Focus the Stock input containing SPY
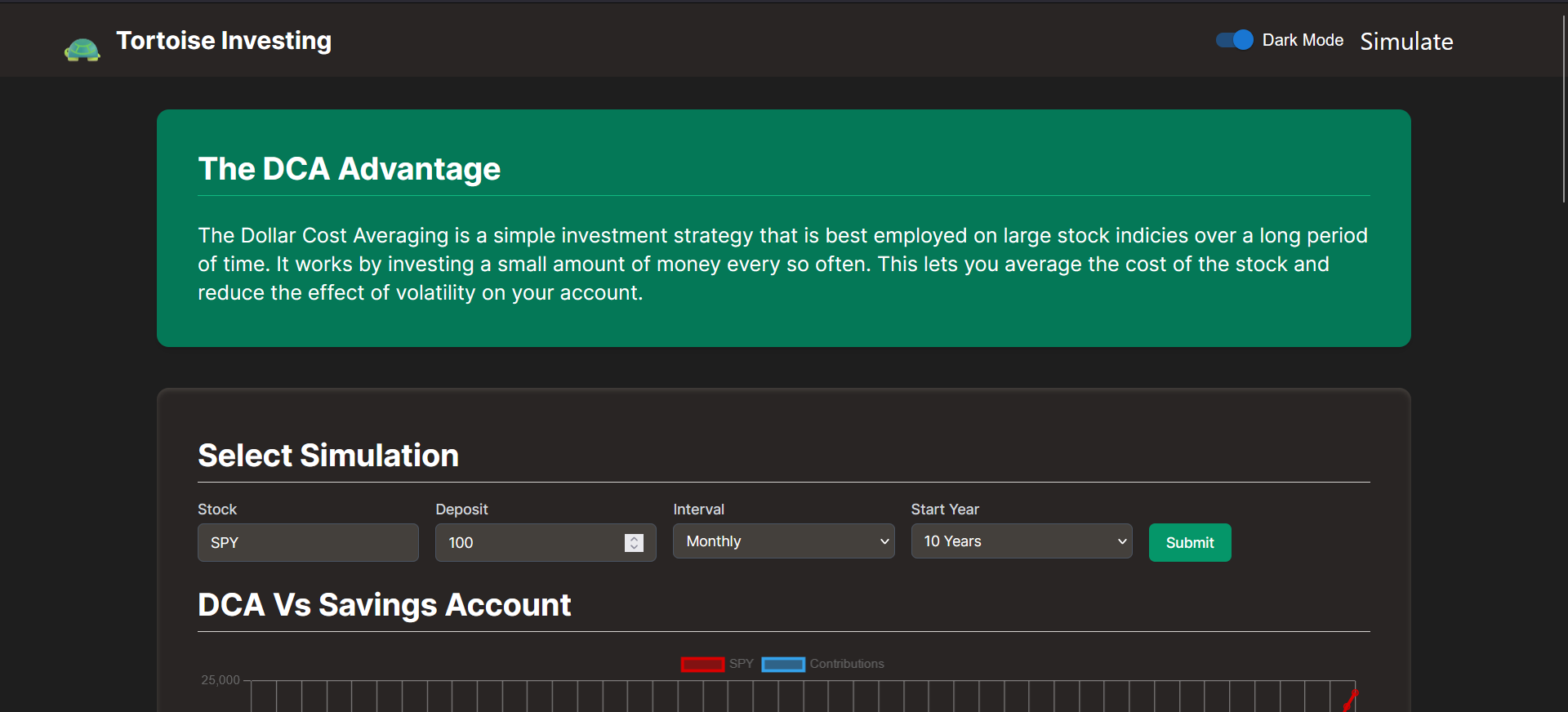 (308, 543)
